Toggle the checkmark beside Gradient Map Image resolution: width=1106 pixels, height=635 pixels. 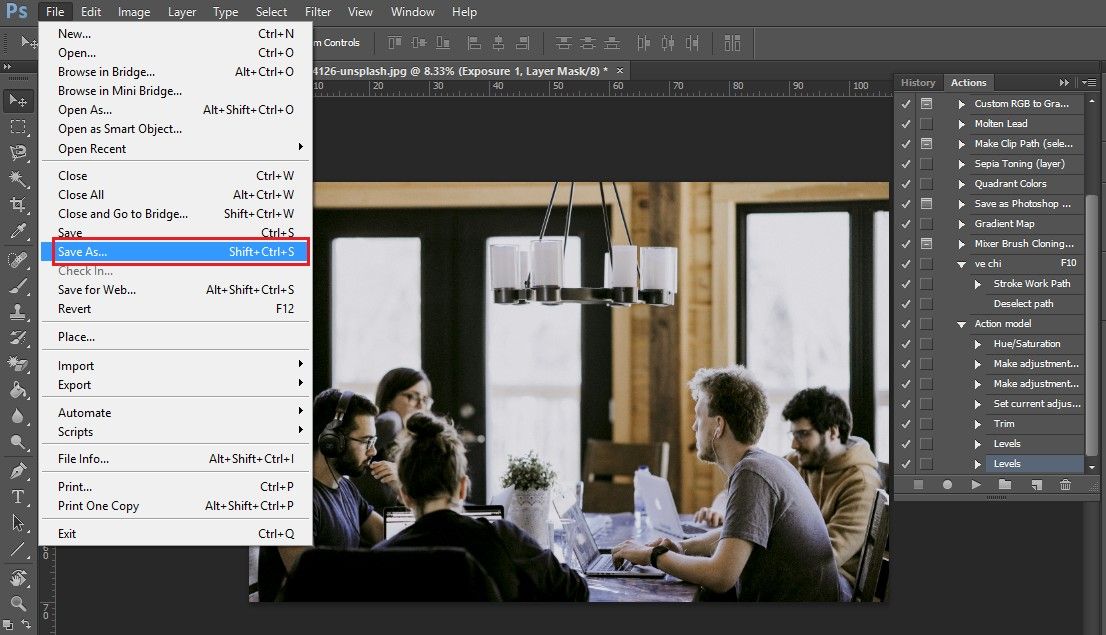(x=903, y=224)
